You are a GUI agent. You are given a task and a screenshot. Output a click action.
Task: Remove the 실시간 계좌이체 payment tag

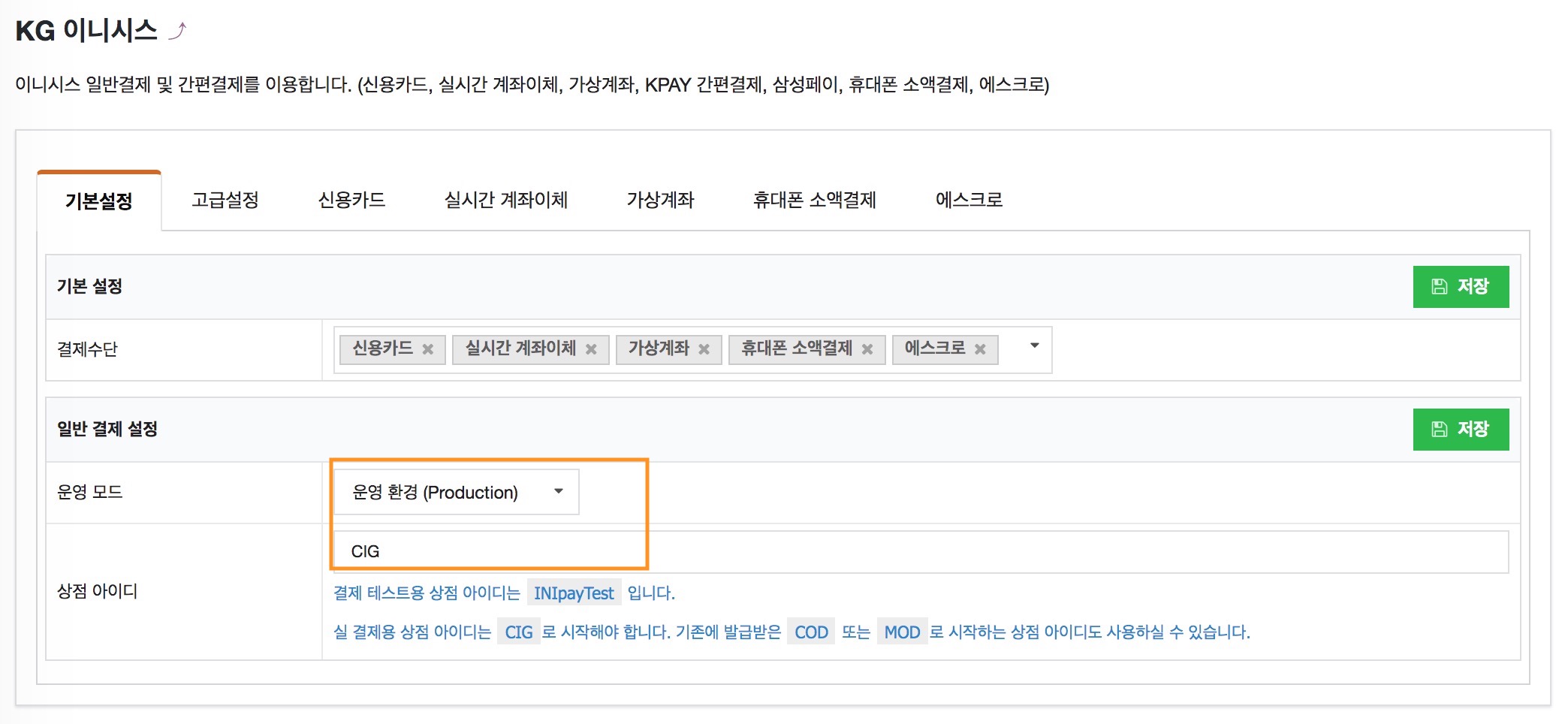click(x=591, y=349)
